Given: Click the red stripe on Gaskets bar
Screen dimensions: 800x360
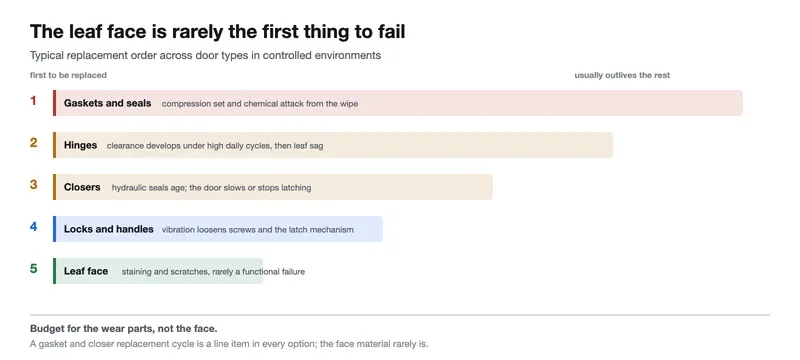Looking at the screenshot, I should click(54, 103).
